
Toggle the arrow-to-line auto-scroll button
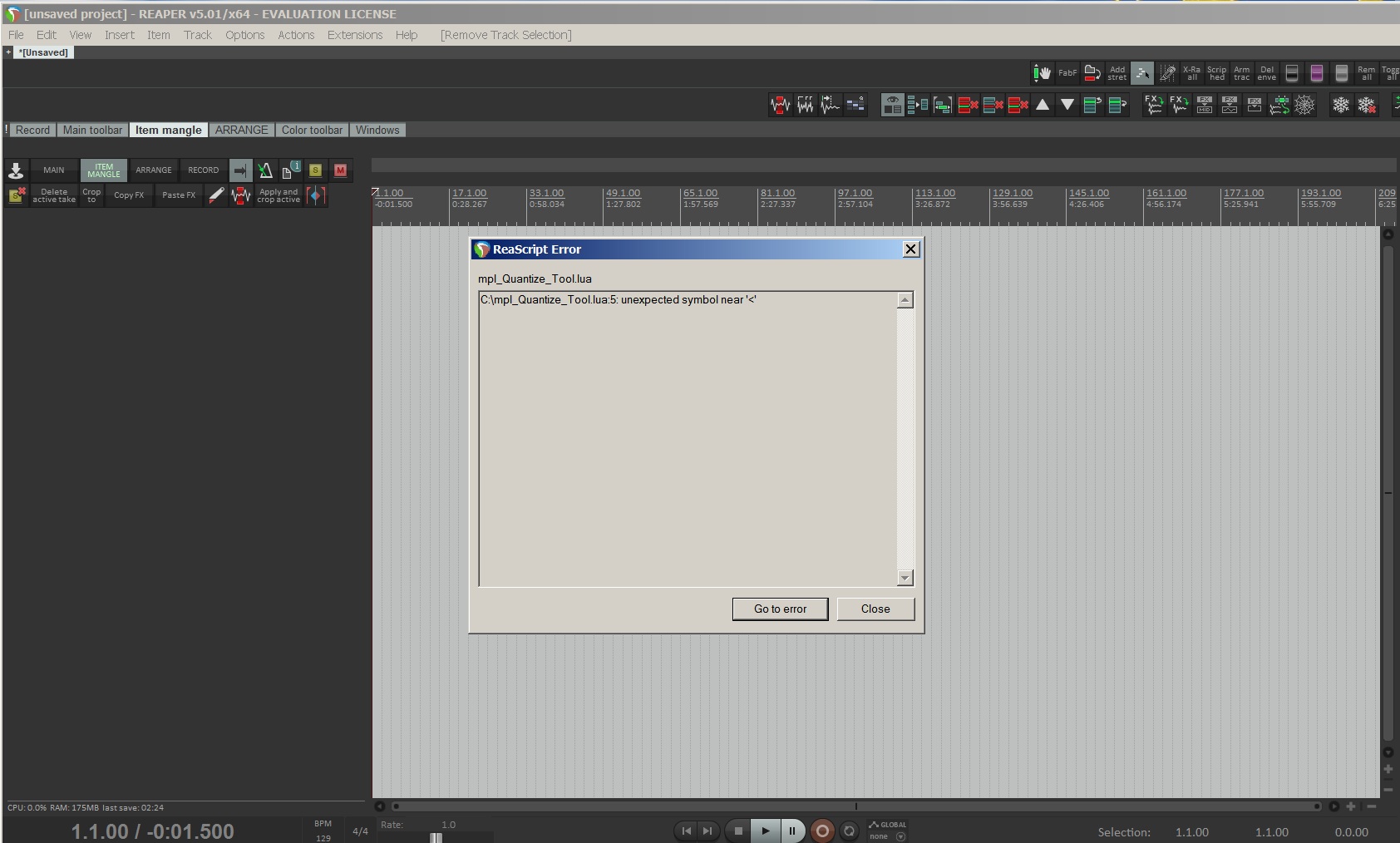[240, 170]
